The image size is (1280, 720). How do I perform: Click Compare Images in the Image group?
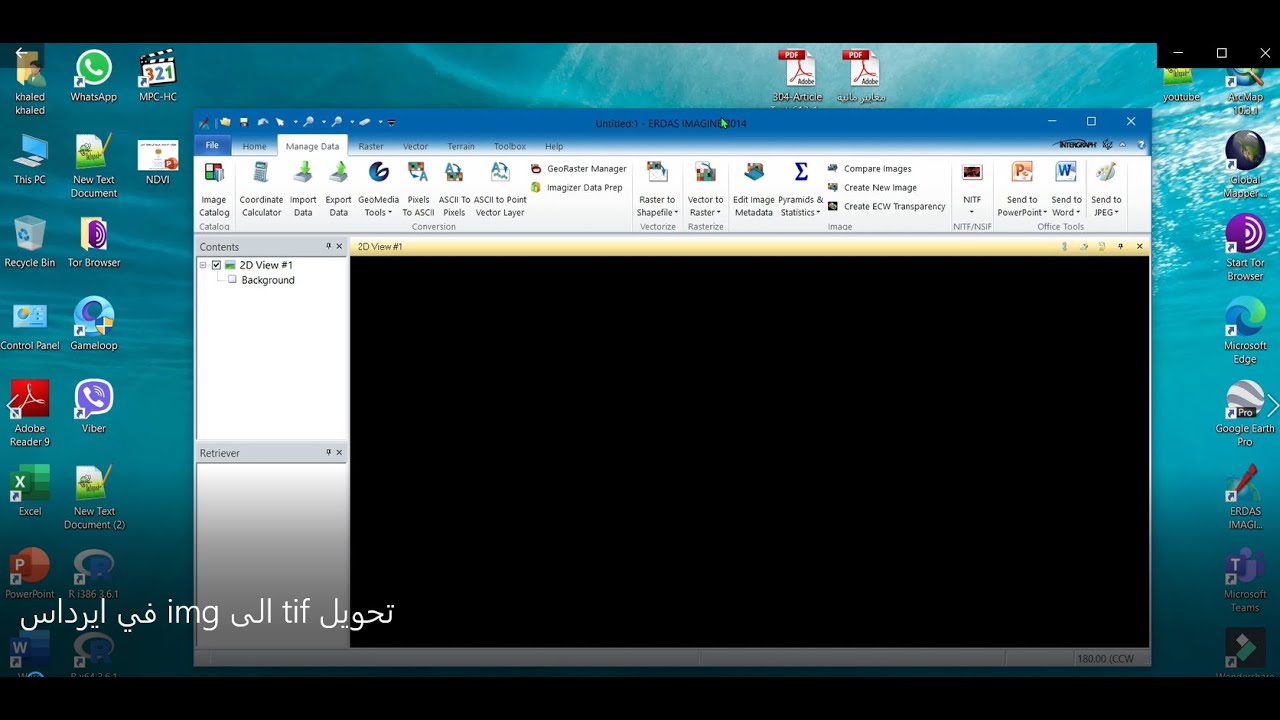click(870, 169)
